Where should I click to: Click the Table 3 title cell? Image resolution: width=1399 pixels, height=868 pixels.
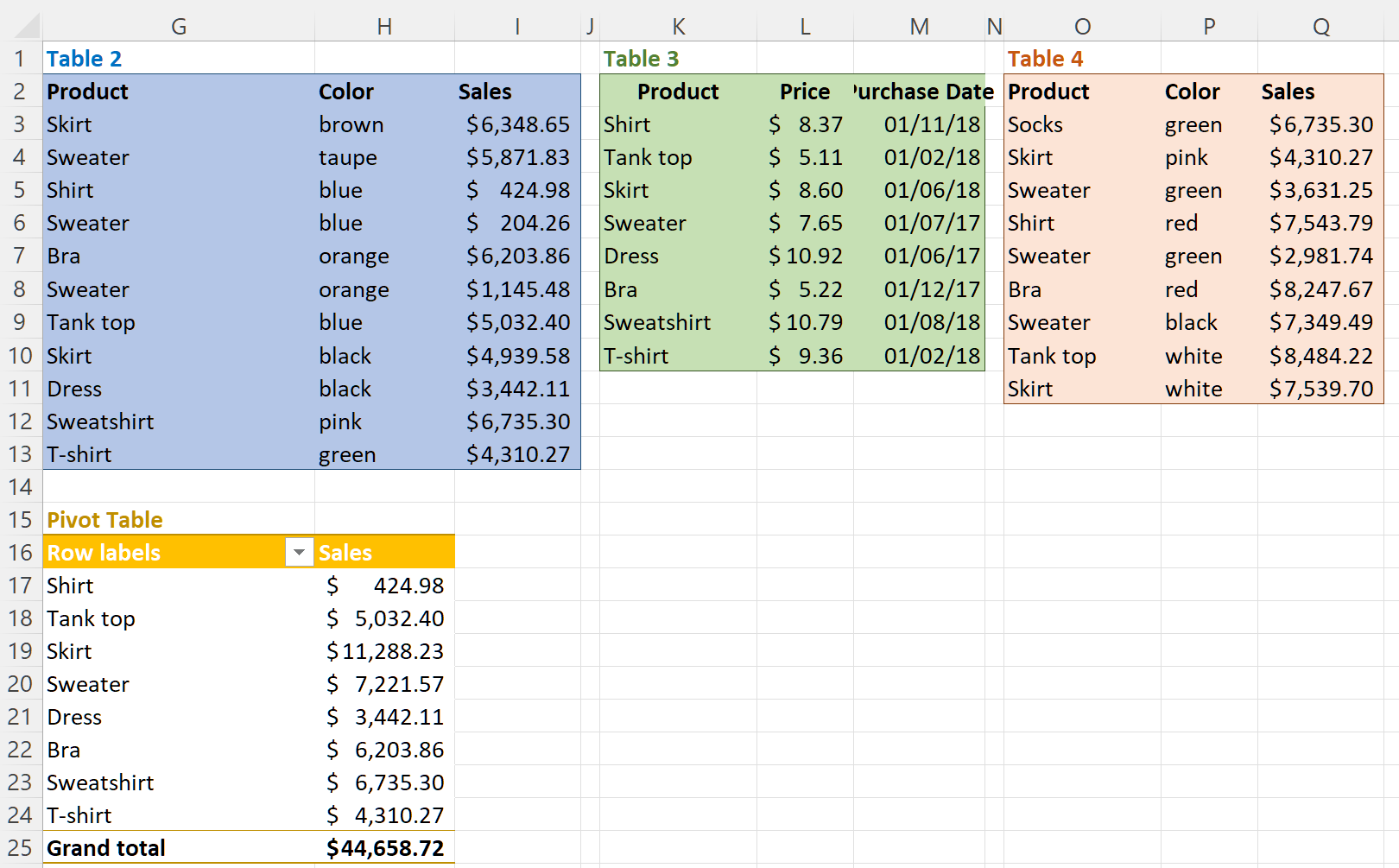click(642, 58)
